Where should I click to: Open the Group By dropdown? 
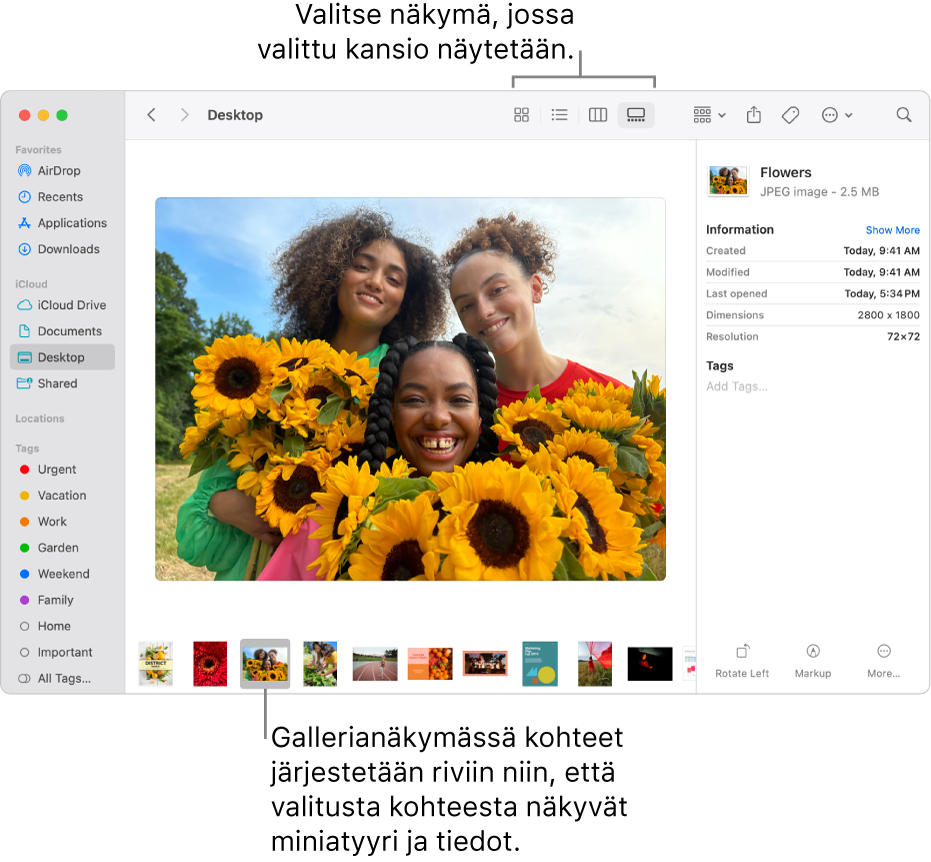(709, 115)
